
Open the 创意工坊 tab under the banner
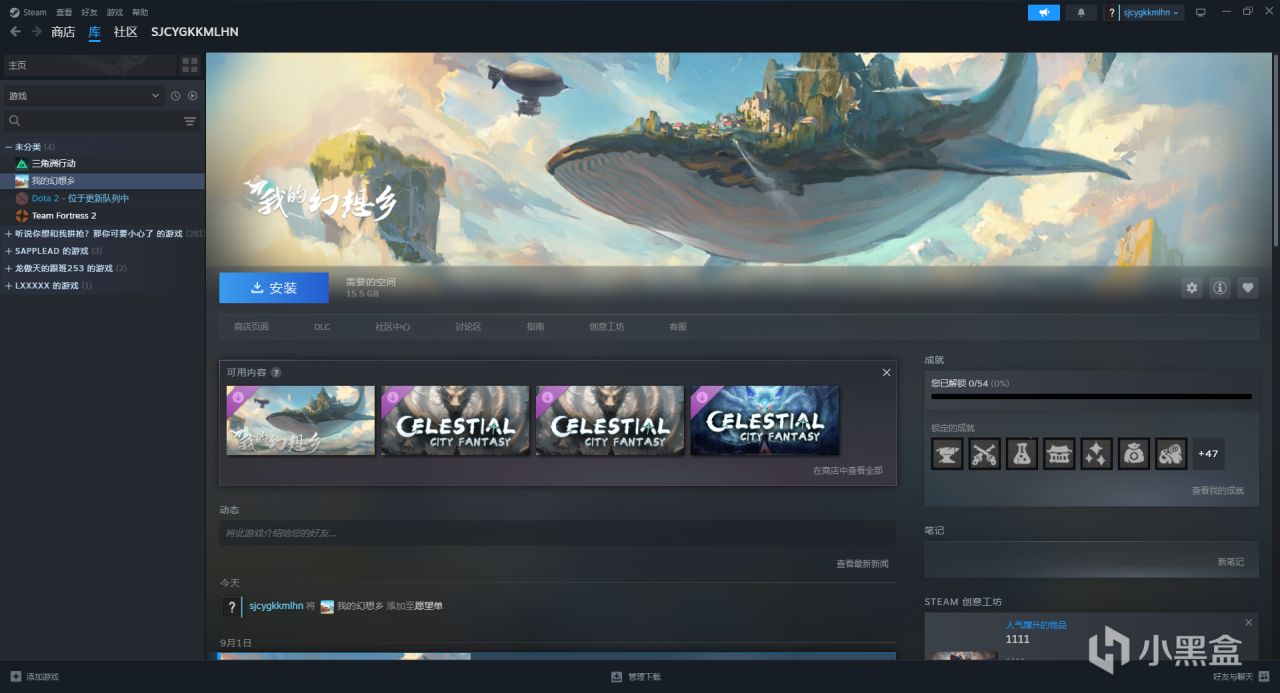(x=606, y=327)
